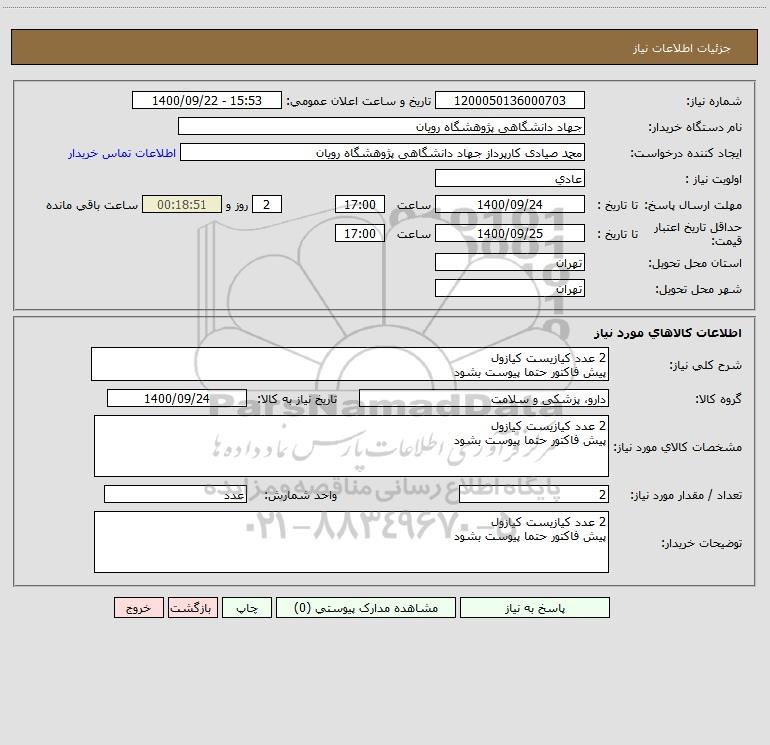This screenshot has width=770, height=745.
Task: Select the need number field 1200050136000703
Action: click(x=510, y=100)
